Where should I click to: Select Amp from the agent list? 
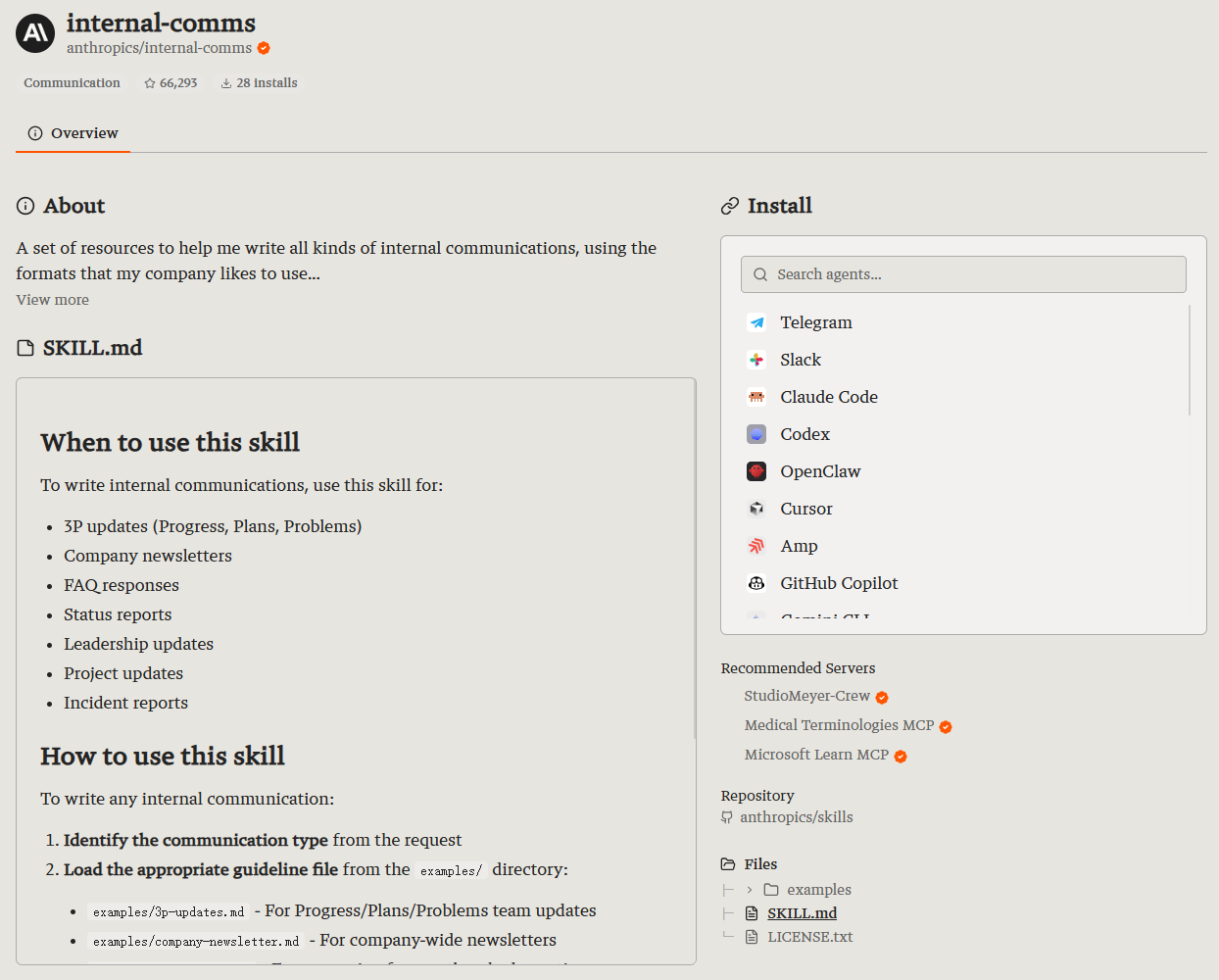963,546
